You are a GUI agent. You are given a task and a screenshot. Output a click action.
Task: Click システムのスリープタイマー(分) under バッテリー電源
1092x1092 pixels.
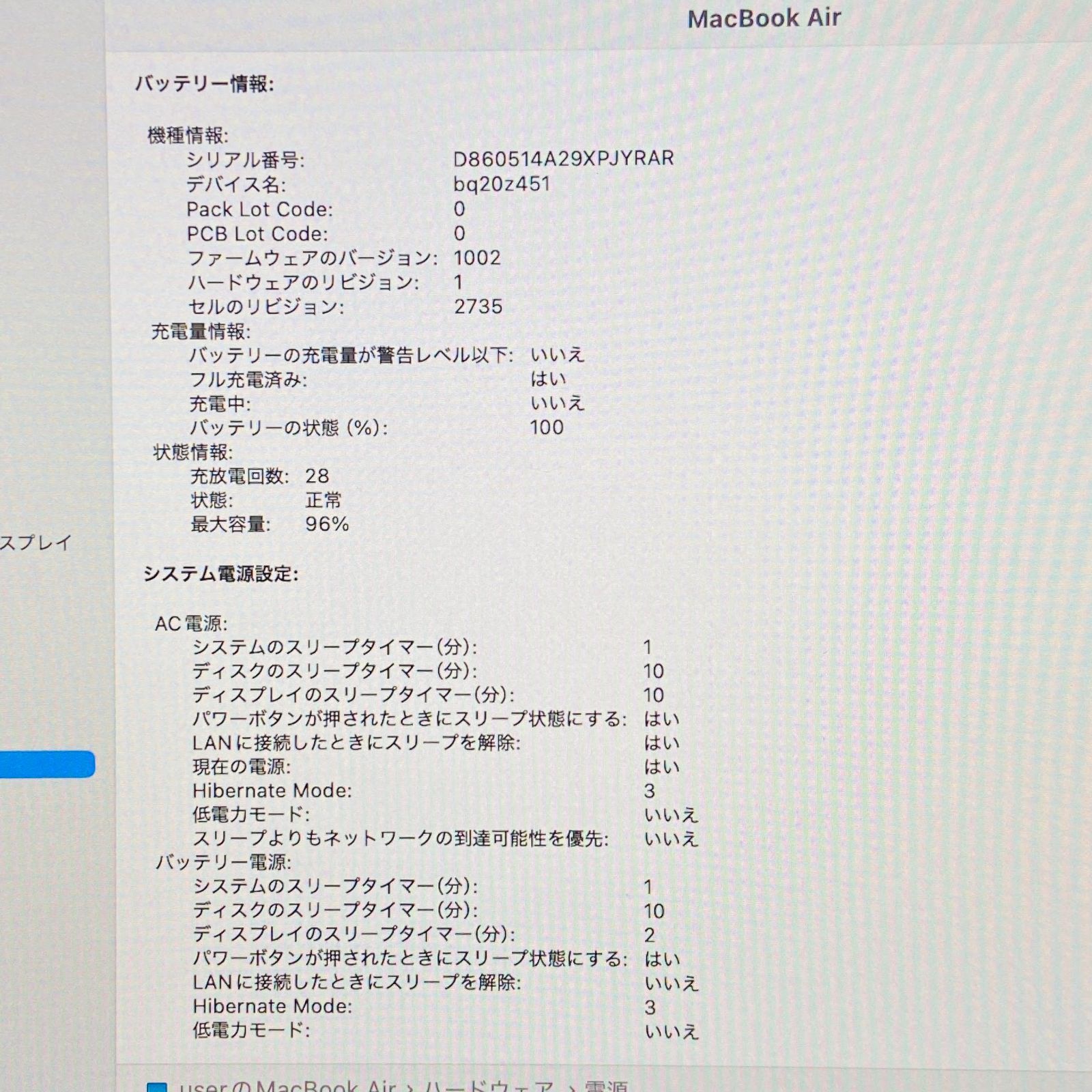click(x=335, y=887)
